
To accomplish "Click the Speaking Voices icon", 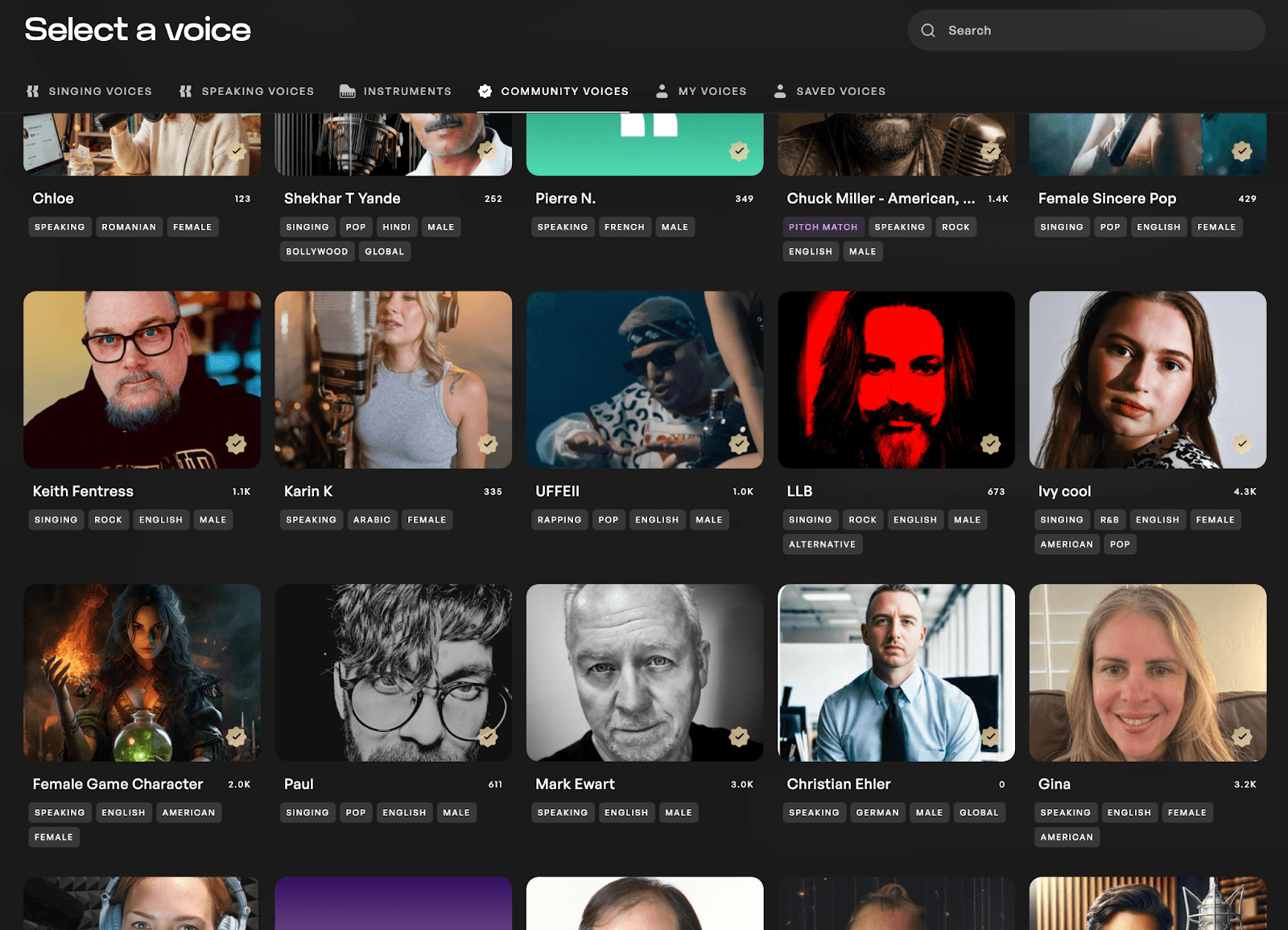I will [x=186, y=91].
